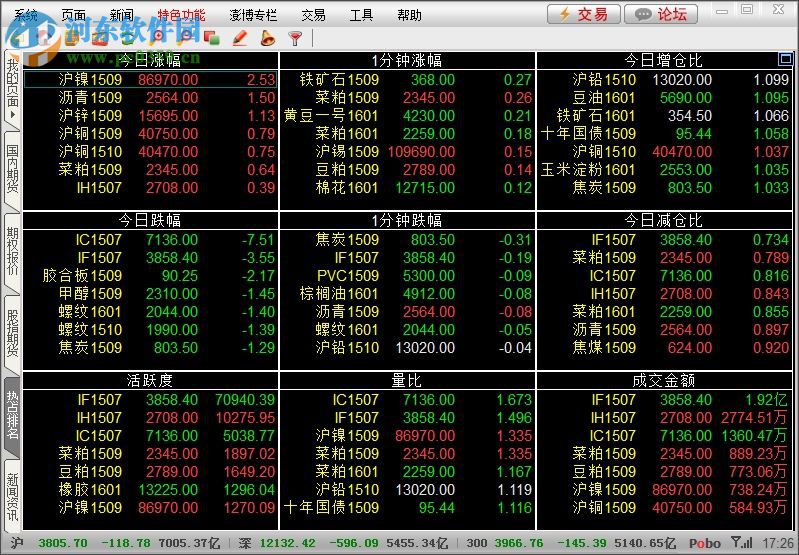The height and width of the screenshot is (555, 799).
Task: Click the 活跃度 panel header
Action: click(x=149, y=380)
